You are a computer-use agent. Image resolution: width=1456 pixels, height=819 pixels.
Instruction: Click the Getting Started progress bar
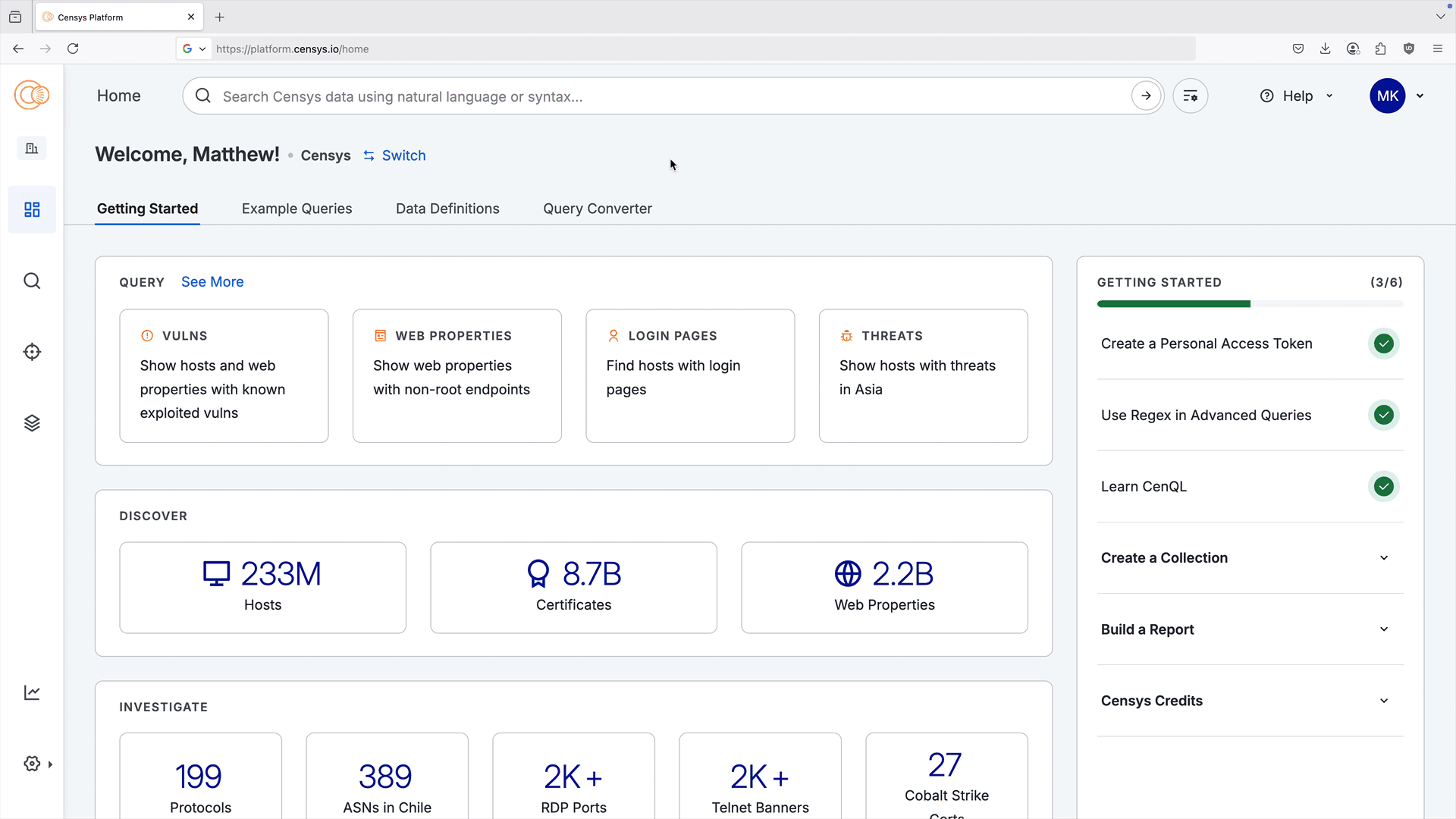[x=1250, y=304]
